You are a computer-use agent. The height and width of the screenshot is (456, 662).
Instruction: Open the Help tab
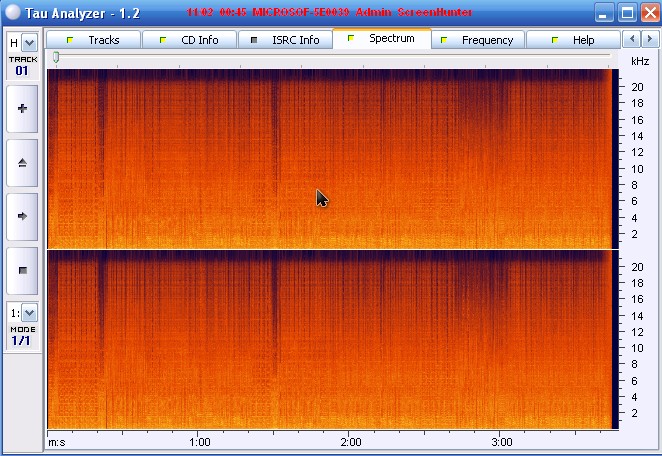click(572, 40)
